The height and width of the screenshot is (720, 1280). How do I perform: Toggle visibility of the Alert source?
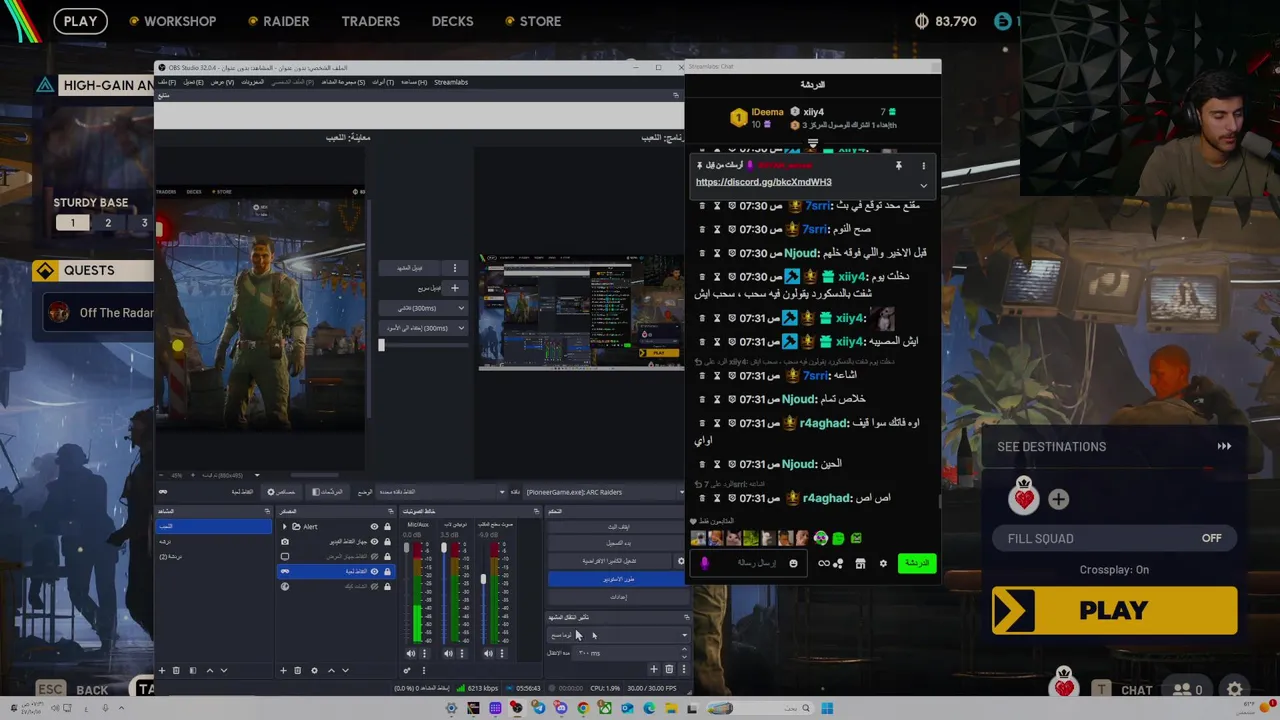374,526
